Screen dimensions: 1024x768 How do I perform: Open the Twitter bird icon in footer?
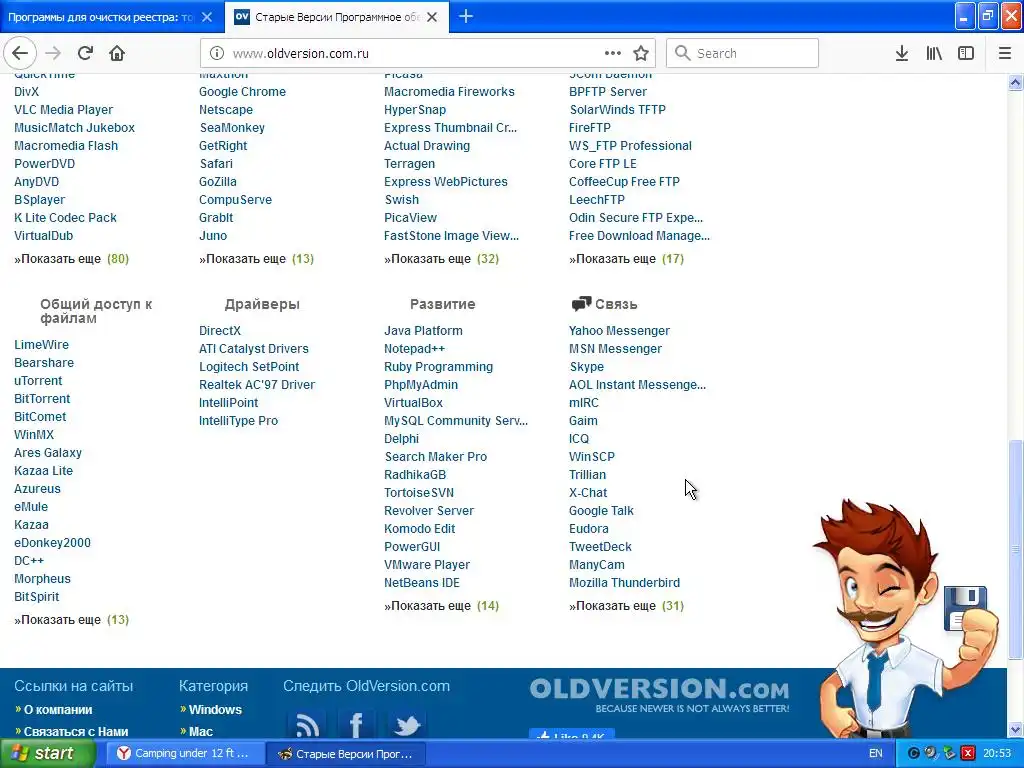click(406, 724)
